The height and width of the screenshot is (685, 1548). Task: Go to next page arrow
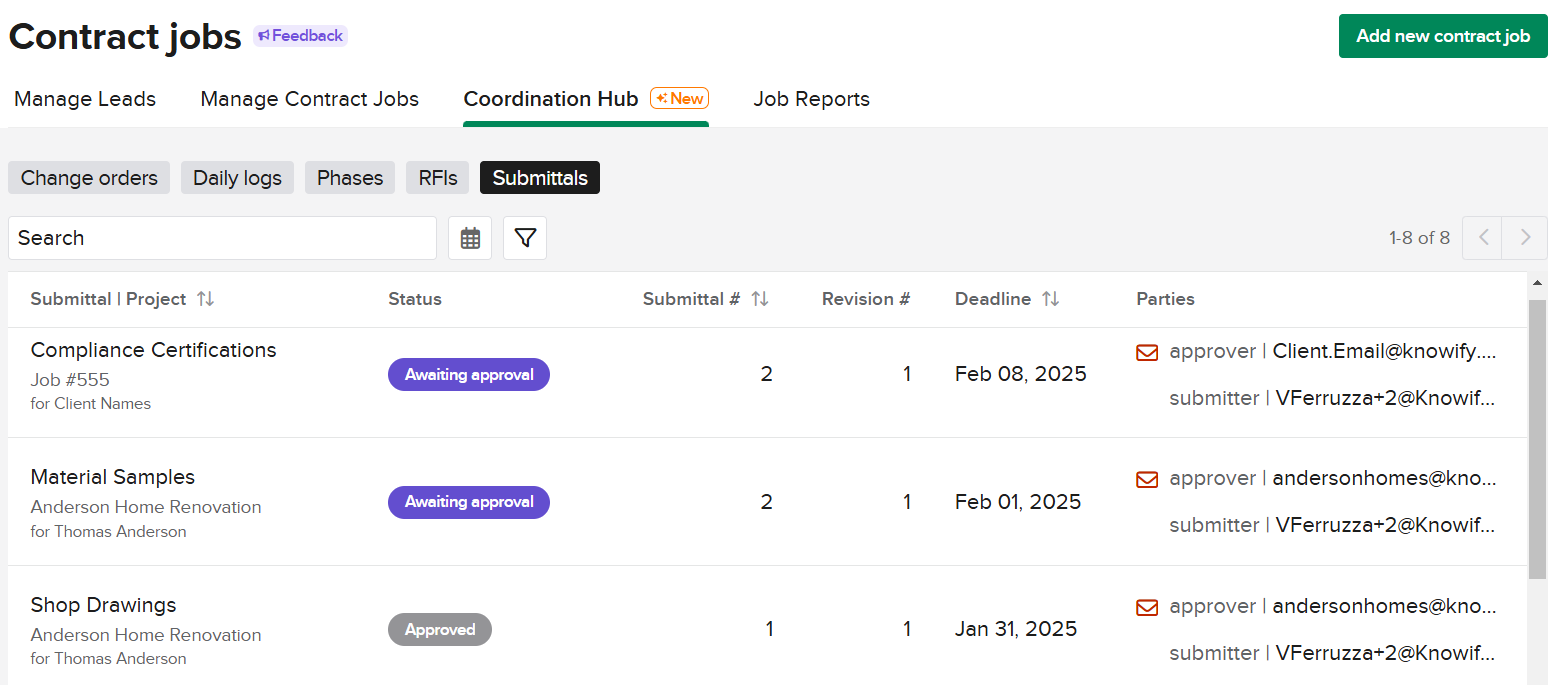(x=1525, y=238)
